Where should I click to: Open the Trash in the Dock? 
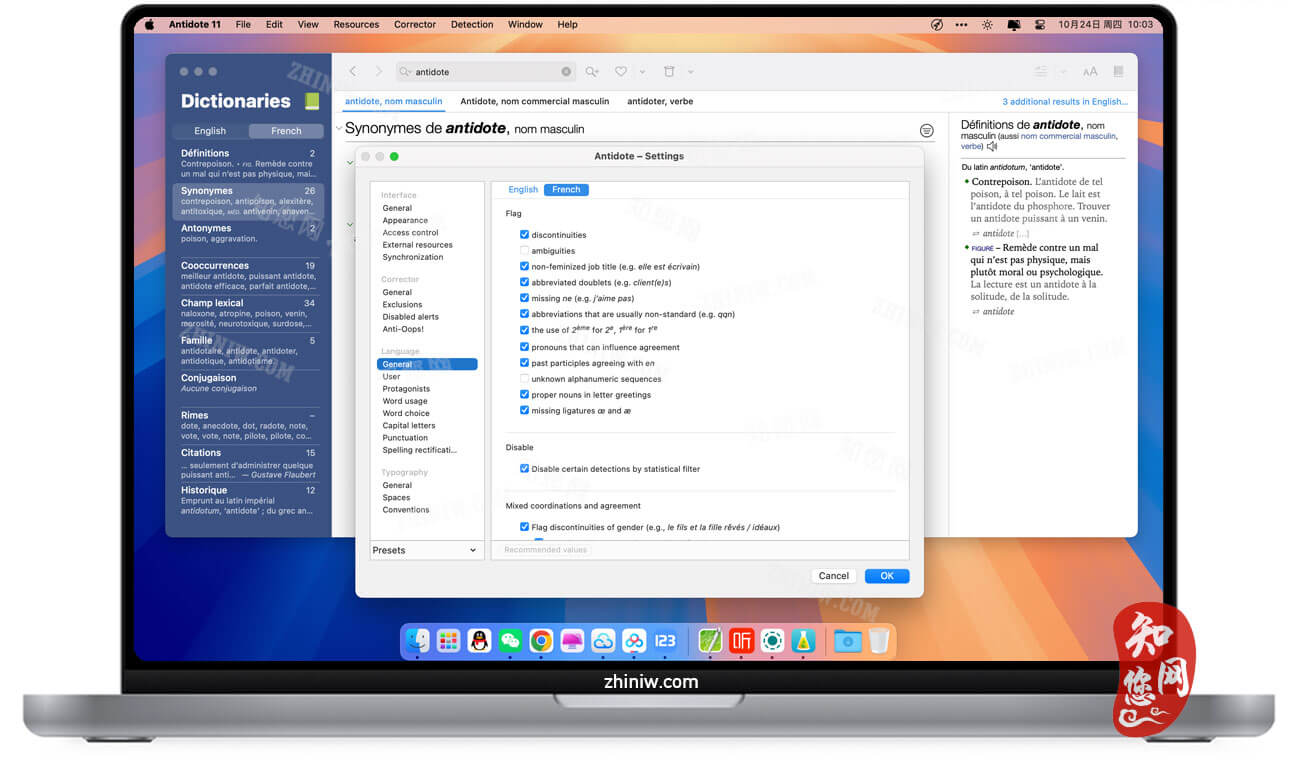click(x=878, y=641)
